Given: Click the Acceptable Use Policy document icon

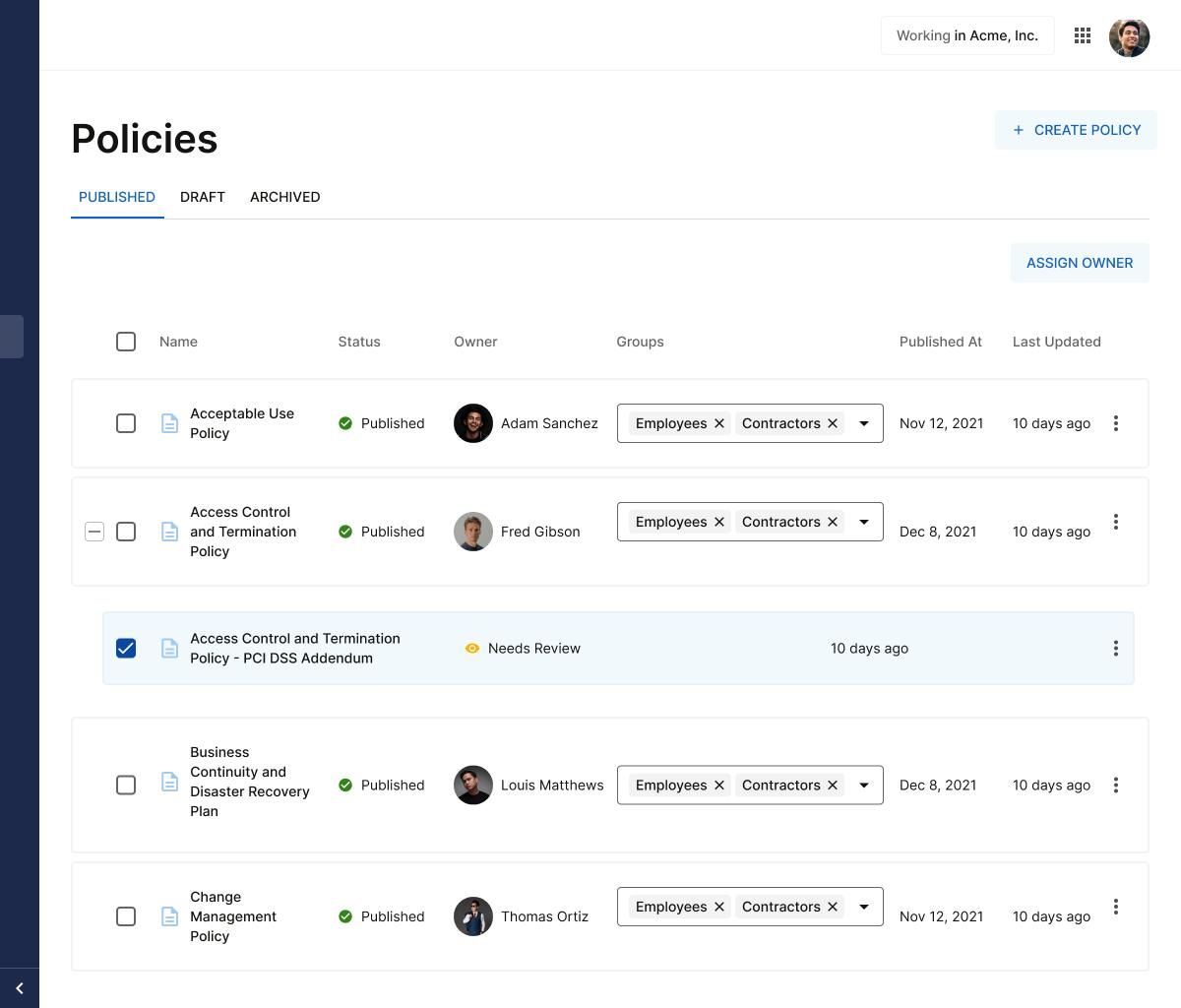Looking at the screenshot, I should tap(169, 423).
